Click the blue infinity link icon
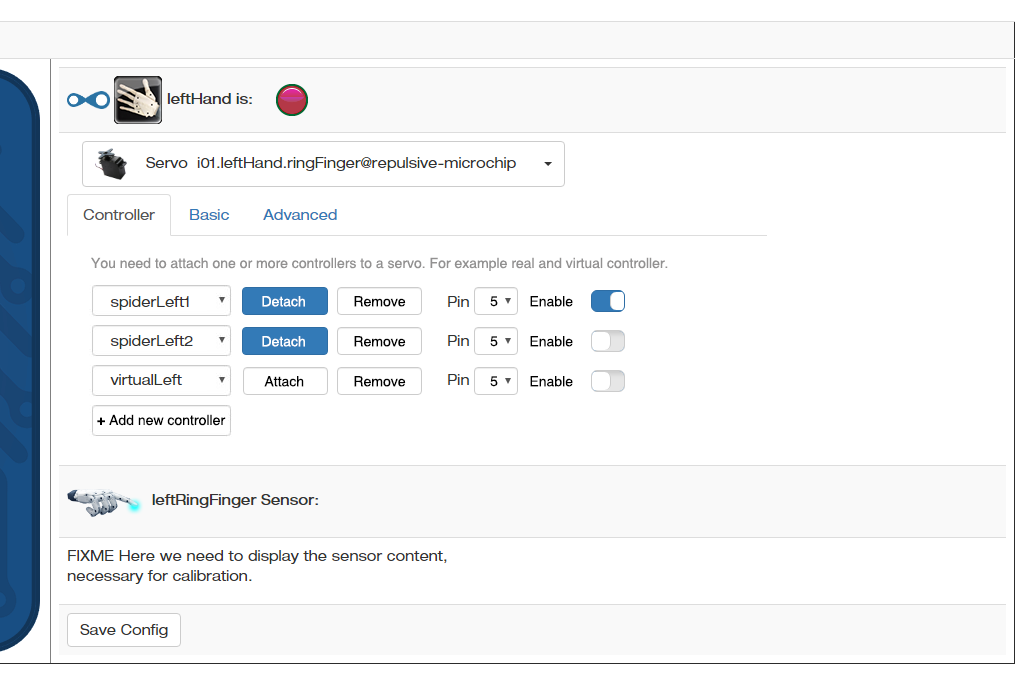 coord(88,100)
